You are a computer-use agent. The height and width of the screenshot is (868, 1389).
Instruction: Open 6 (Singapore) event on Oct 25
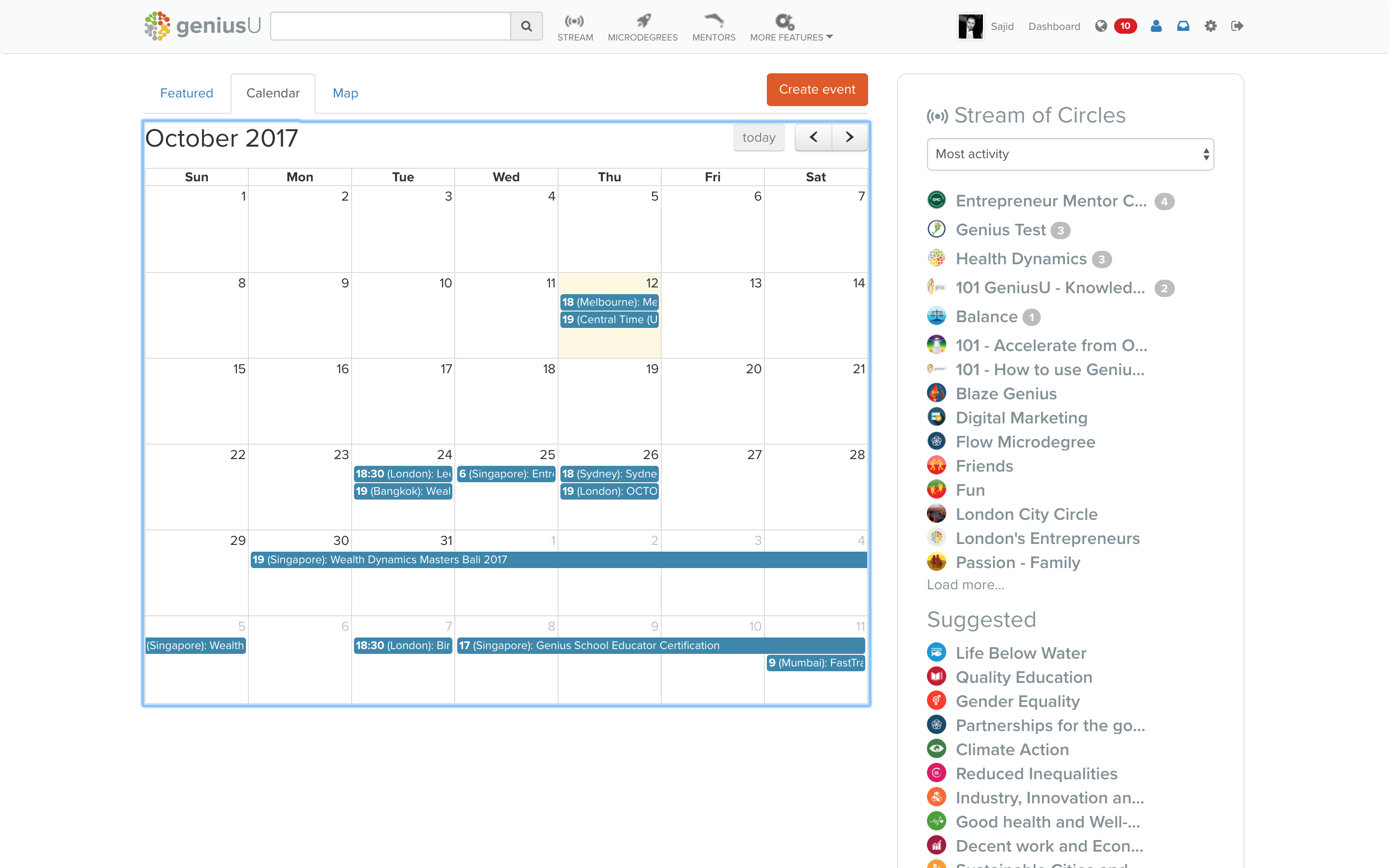(x=506, y=474)
